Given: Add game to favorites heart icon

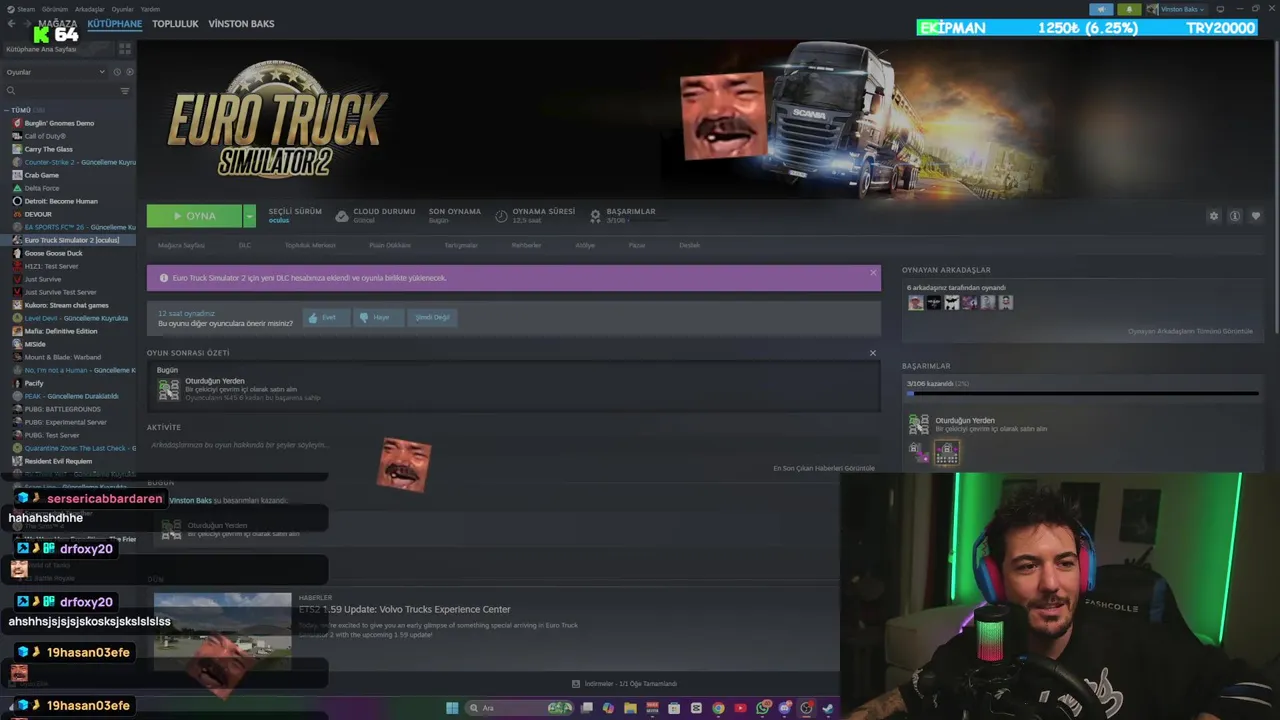Looking at the screenshot, I should coord(1256,216).
